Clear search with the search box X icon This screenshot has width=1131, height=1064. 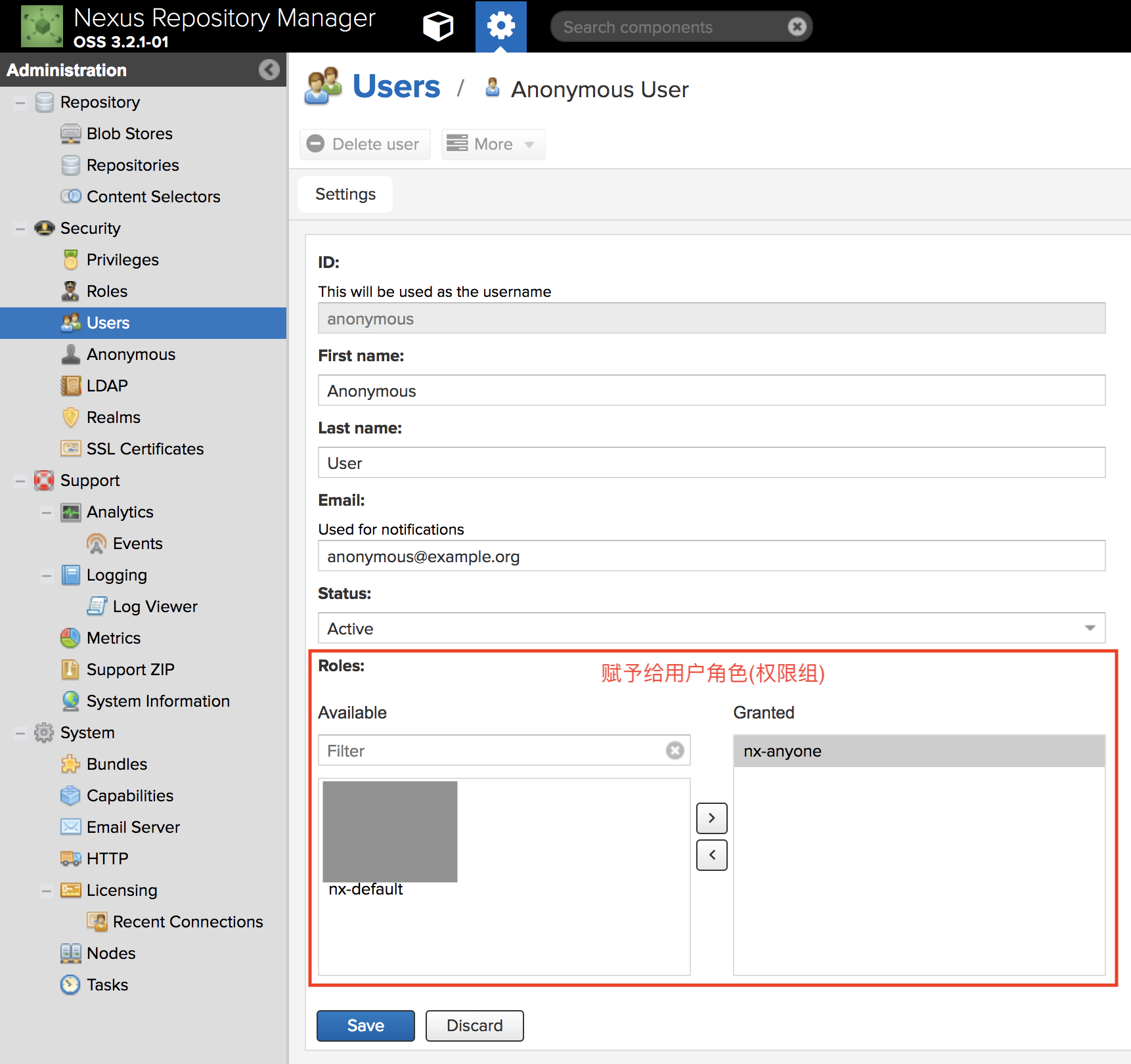[797, 26]
